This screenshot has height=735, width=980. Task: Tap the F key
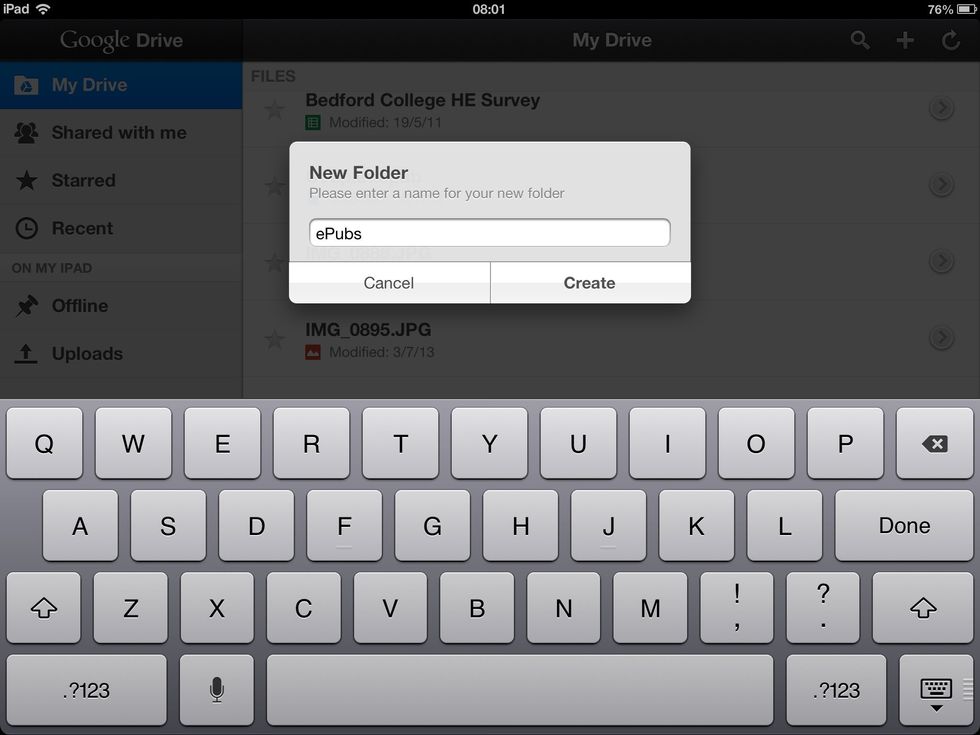click(x=344, y=526)
